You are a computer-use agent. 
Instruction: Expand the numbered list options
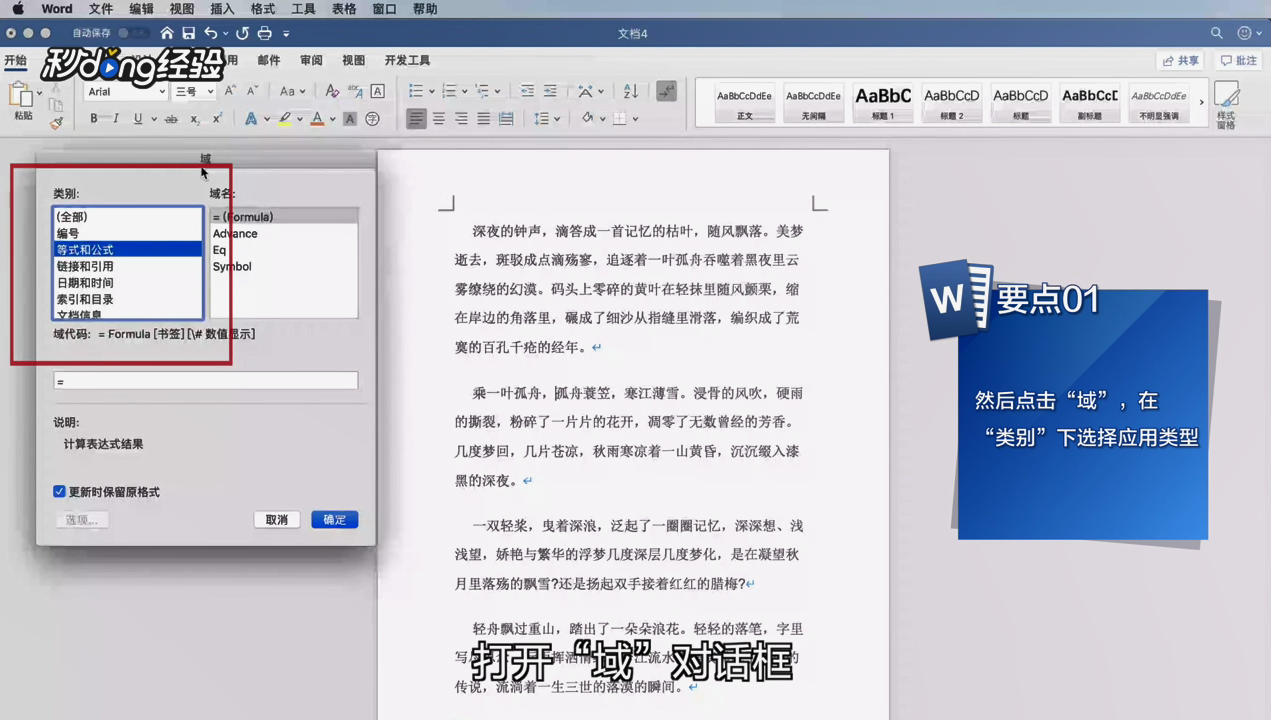click(465, 92)
